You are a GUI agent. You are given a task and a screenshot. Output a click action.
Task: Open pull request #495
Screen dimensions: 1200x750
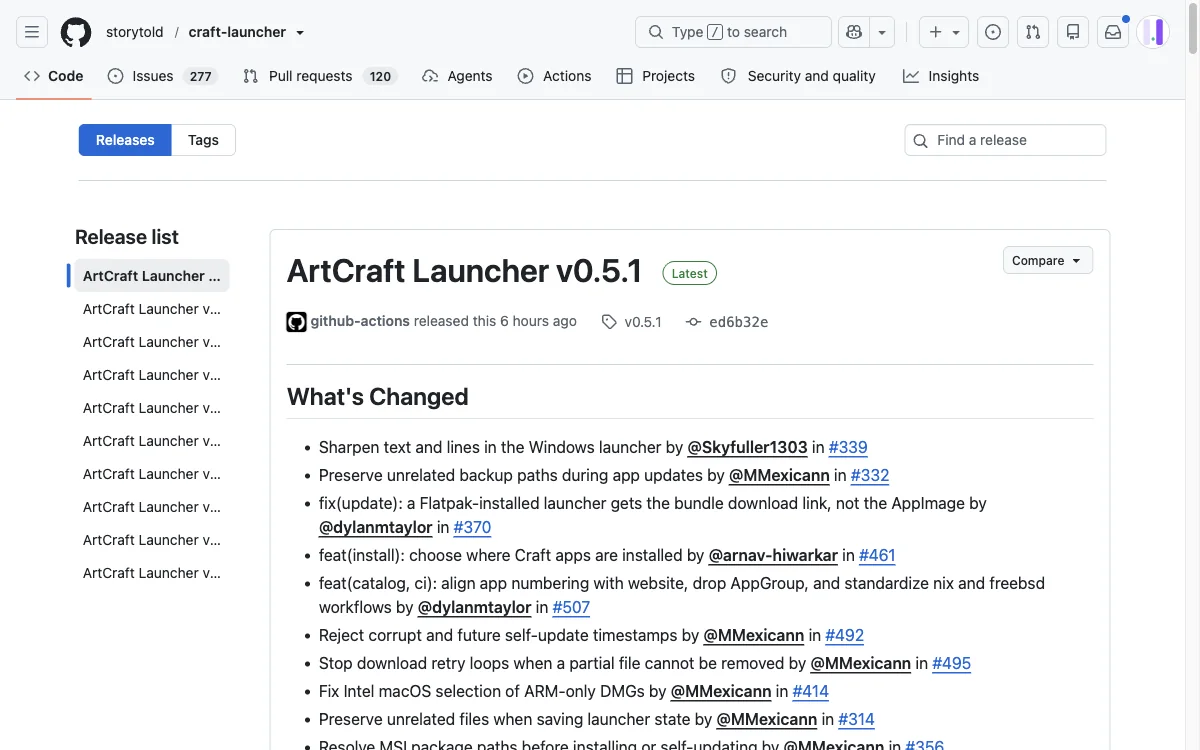coord(951,663)
